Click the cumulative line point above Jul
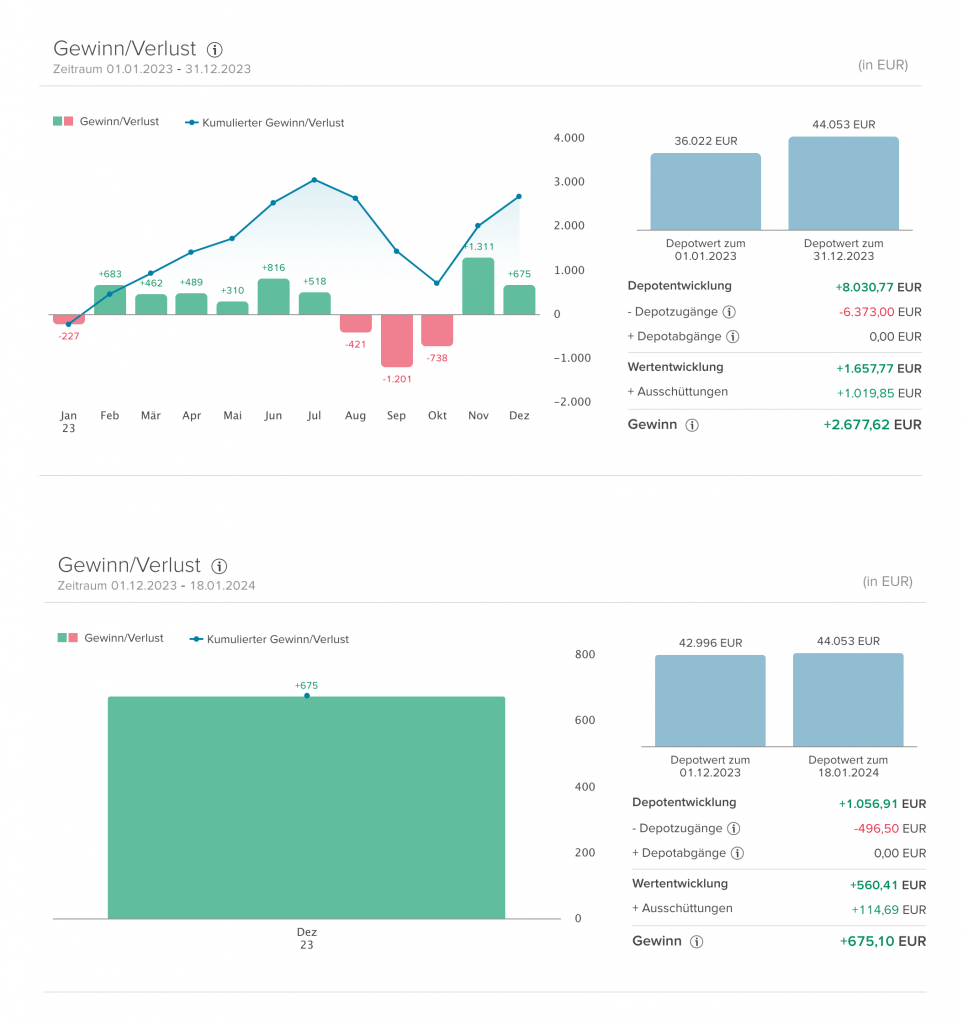 (x=314, y=180)
